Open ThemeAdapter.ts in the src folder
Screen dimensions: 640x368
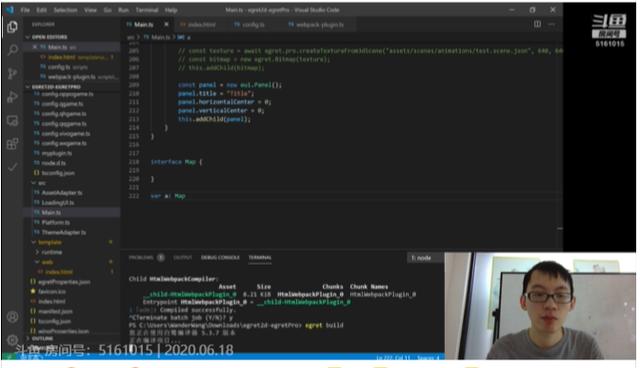63,232
